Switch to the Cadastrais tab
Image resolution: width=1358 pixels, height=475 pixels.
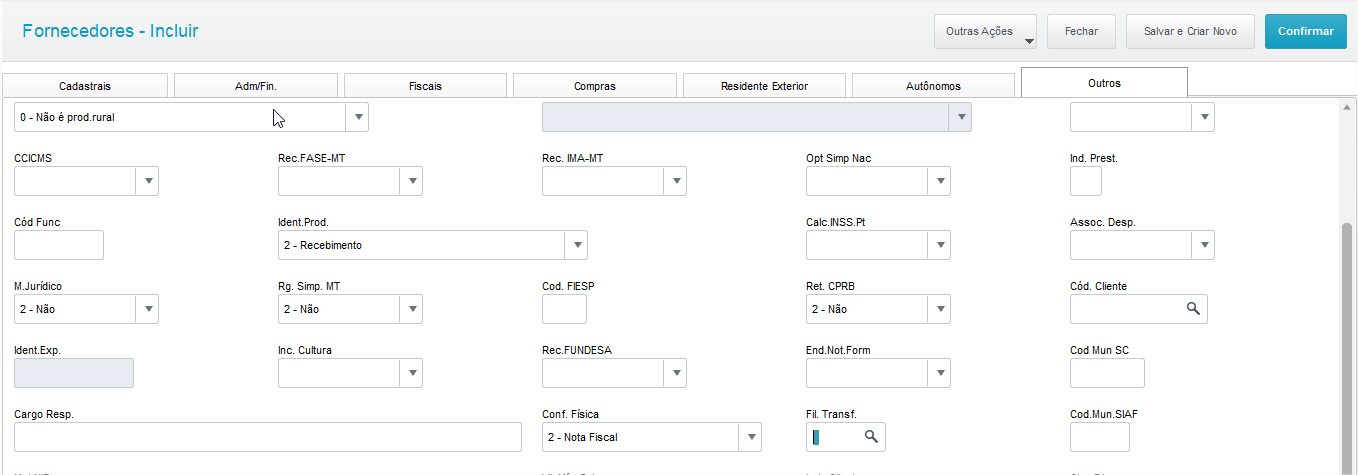pos(85,86)
